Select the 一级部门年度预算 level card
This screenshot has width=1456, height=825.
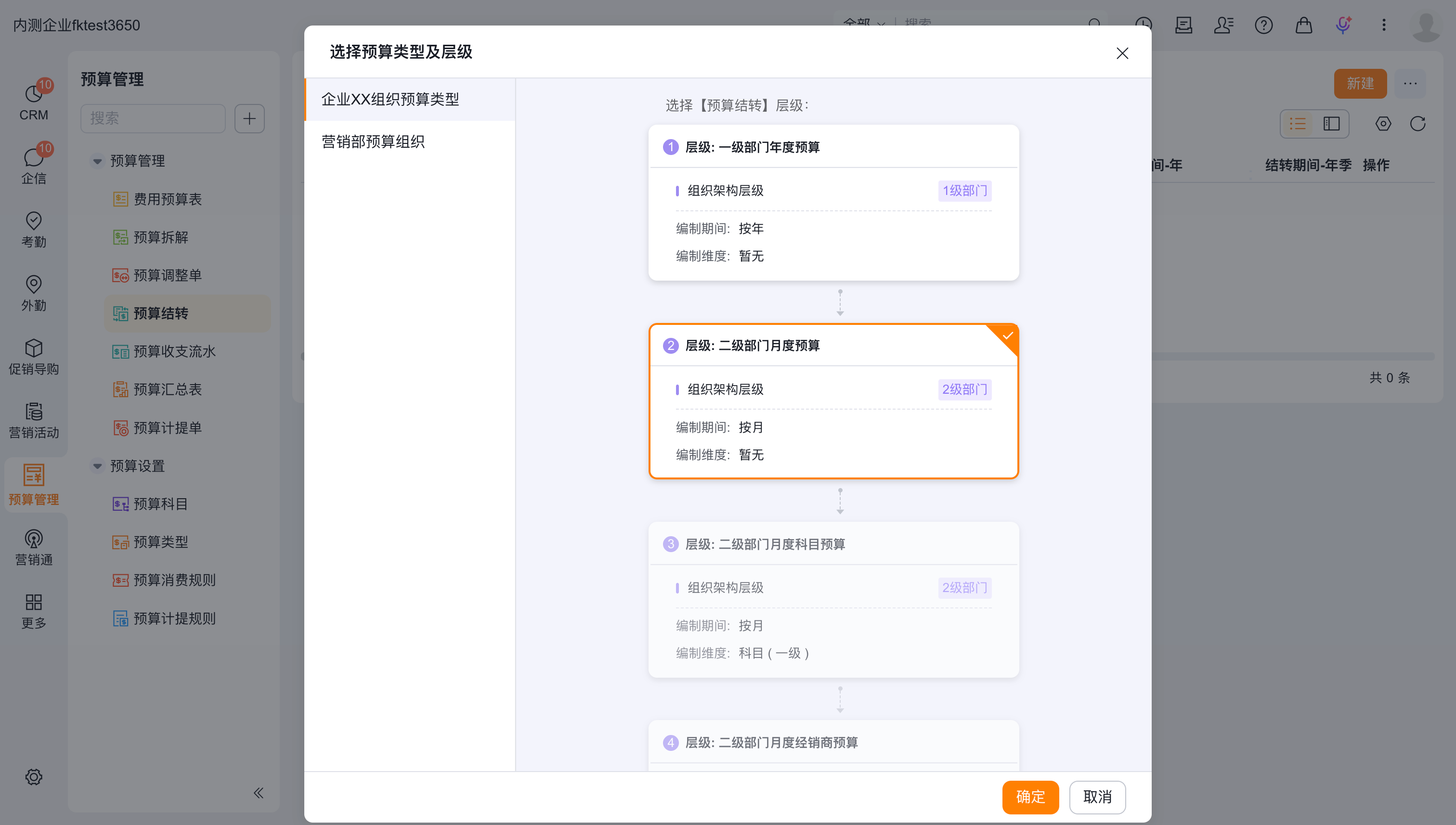click(834, 202)
